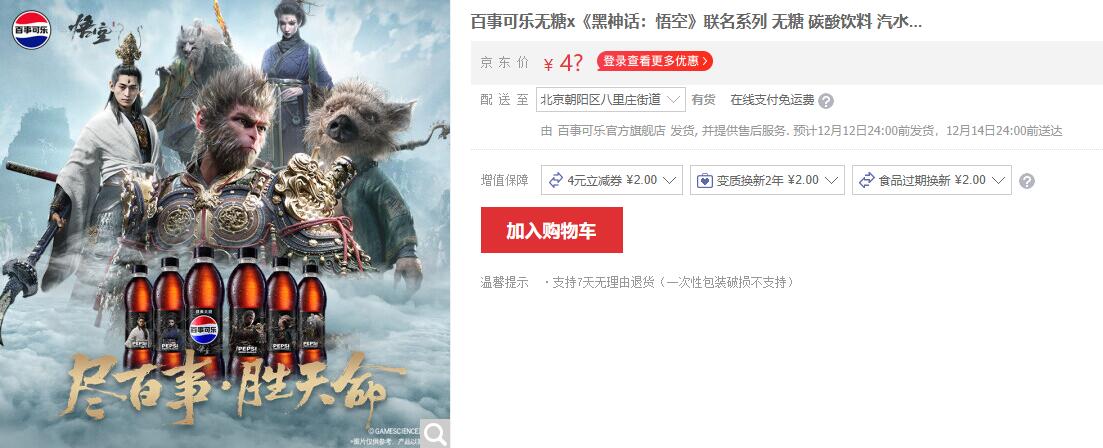Click the bag icon in 变质换新2年 option
Screen dimensions: 1103x448
(705, 180)
